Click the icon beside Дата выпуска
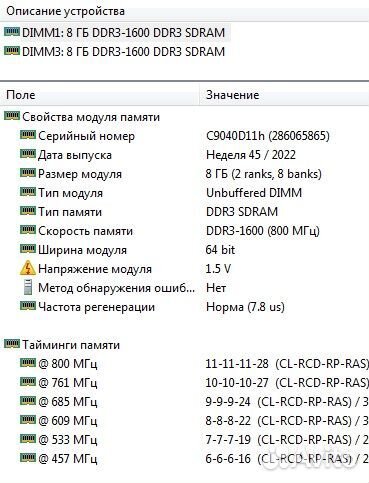The image size is (369, 483). pos(28,154)
